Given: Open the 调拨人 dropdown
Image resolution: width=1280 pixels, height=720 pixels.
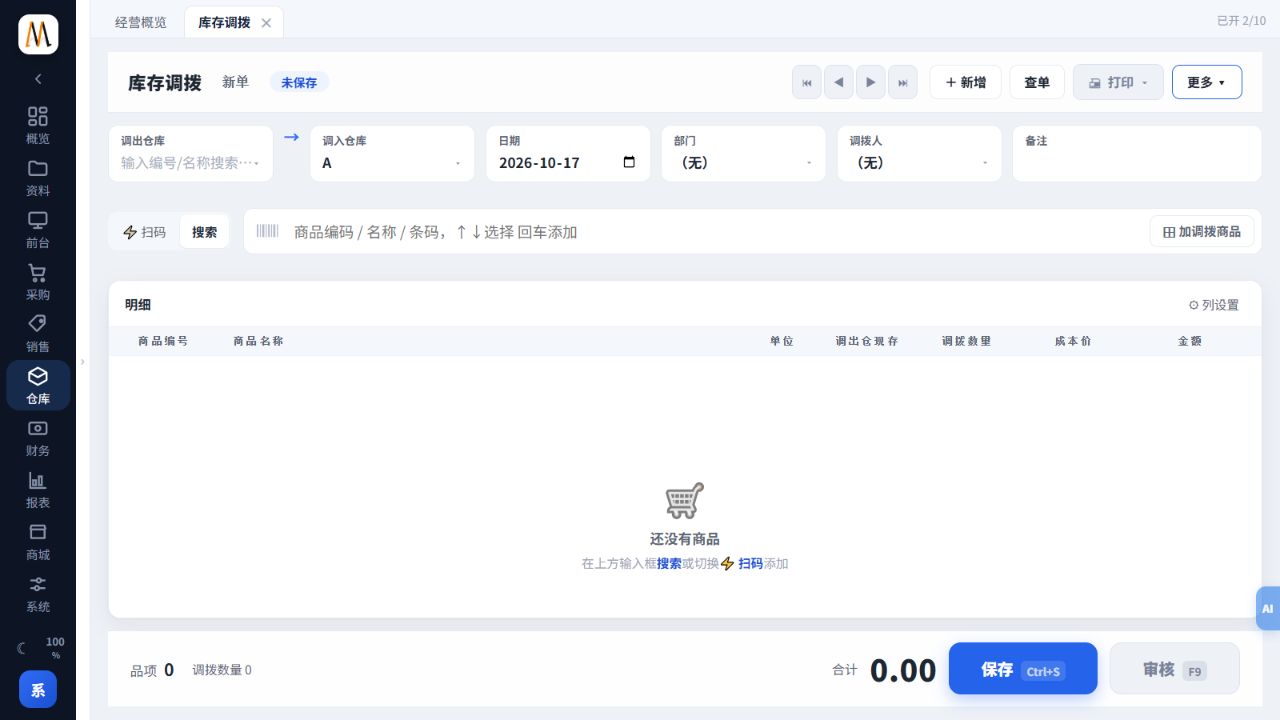Looking at the screenshot, I should (919, 153).
